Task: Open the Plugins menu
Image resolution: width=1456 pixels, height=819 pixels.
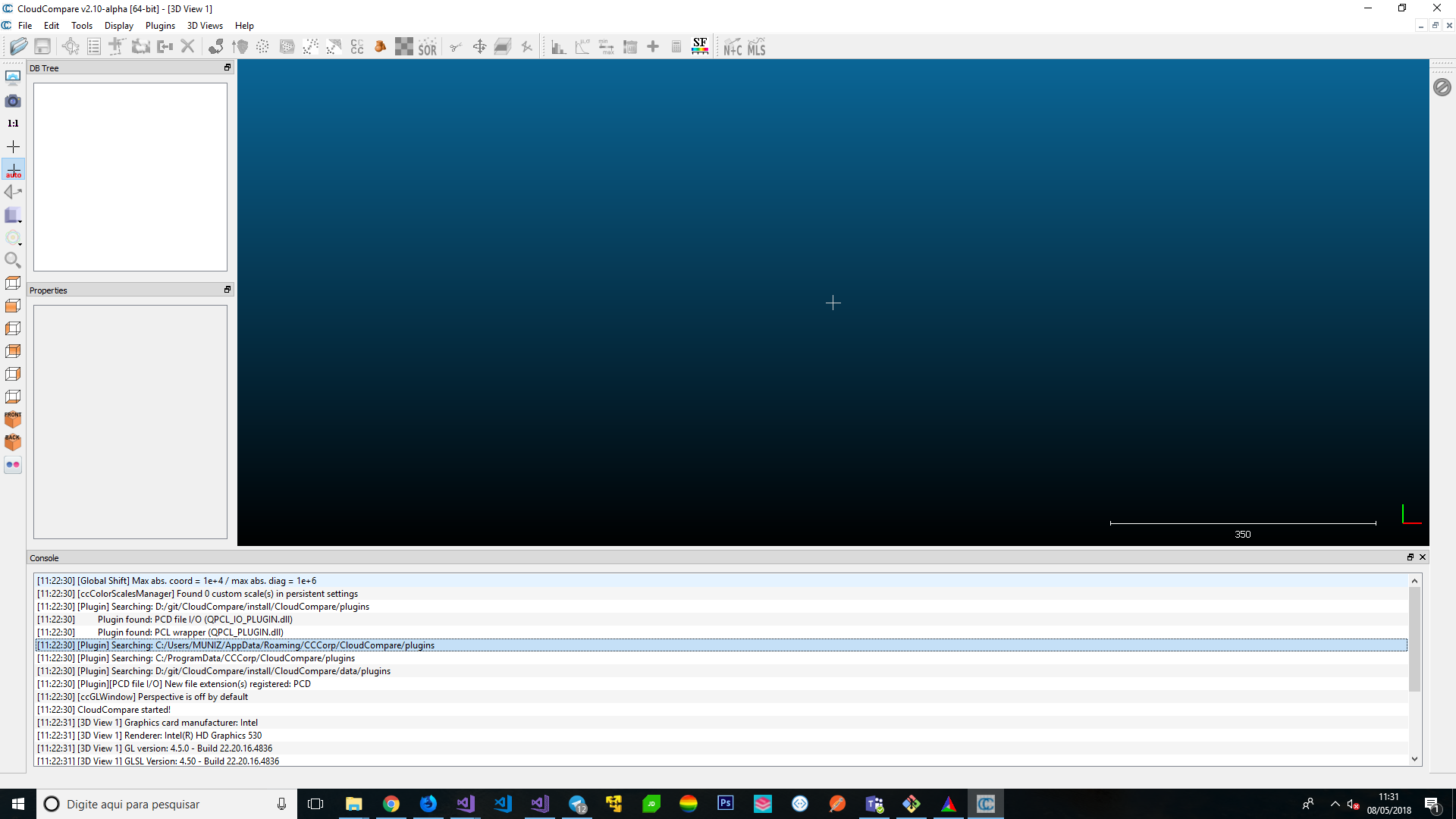Action: pos(160,25)
